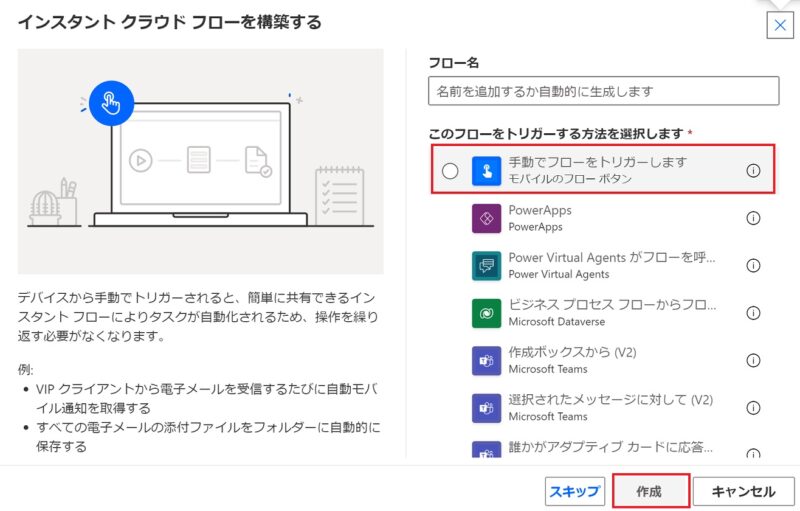Viewport: 800px width, 511px height.
Task: Click the Power Virtual Agents chat icon
Action: [x=487, y=265]
